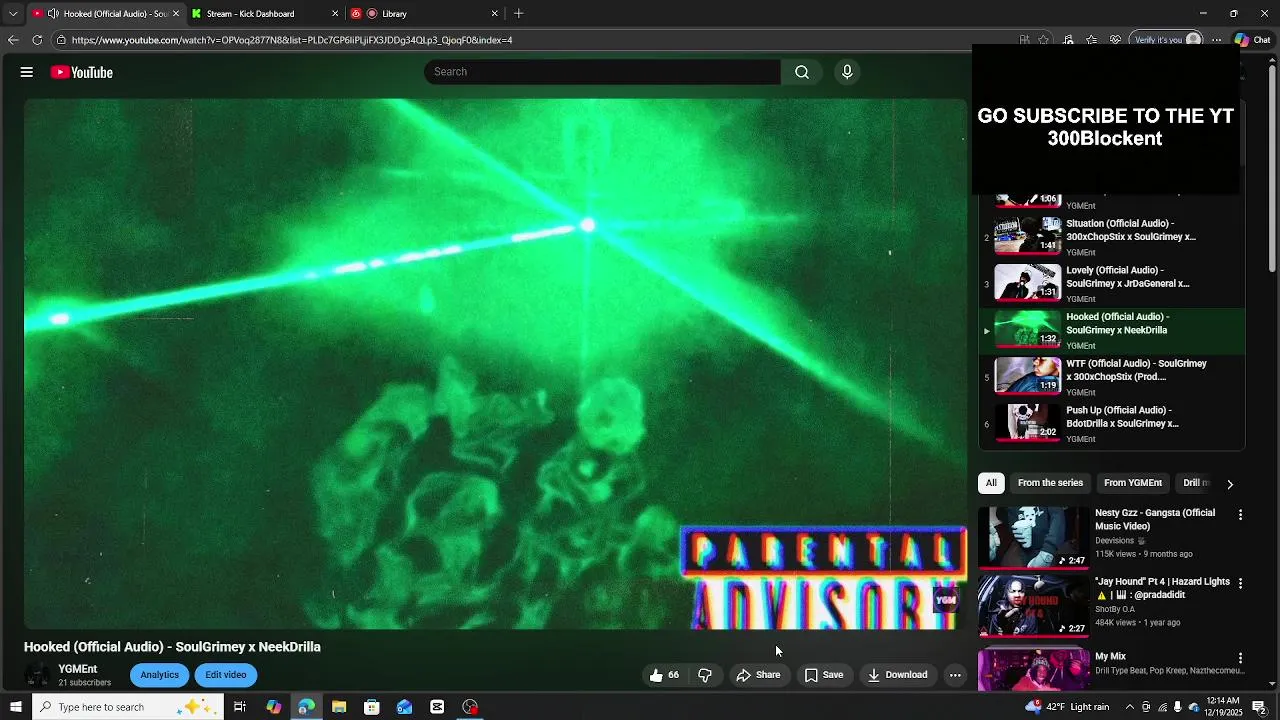Open the My Mix recommendation

click(1110, 657)
